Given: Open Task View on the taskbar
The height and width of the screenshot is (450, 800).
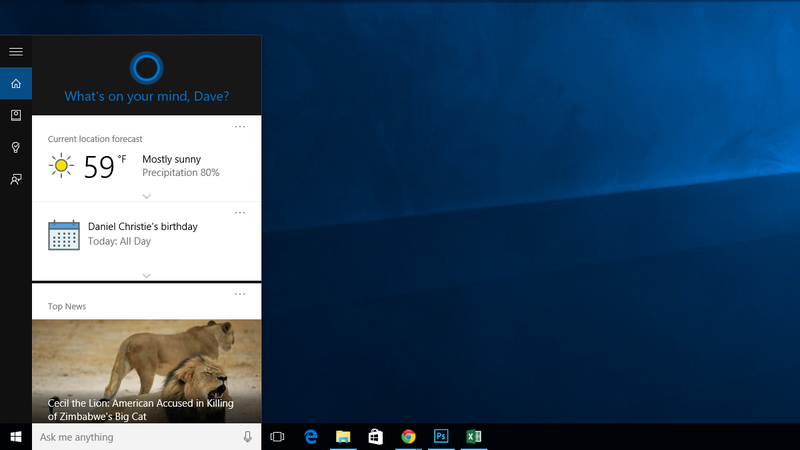Looking at the screenshot, I should [x=277, y=437].
